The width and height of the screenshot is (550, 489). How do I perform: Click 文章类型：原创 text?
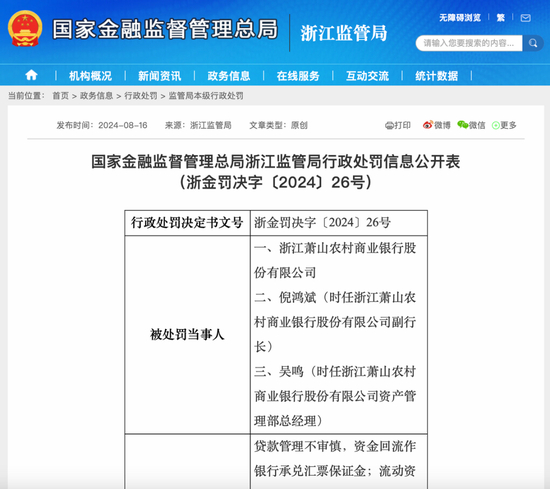point(278,125)
